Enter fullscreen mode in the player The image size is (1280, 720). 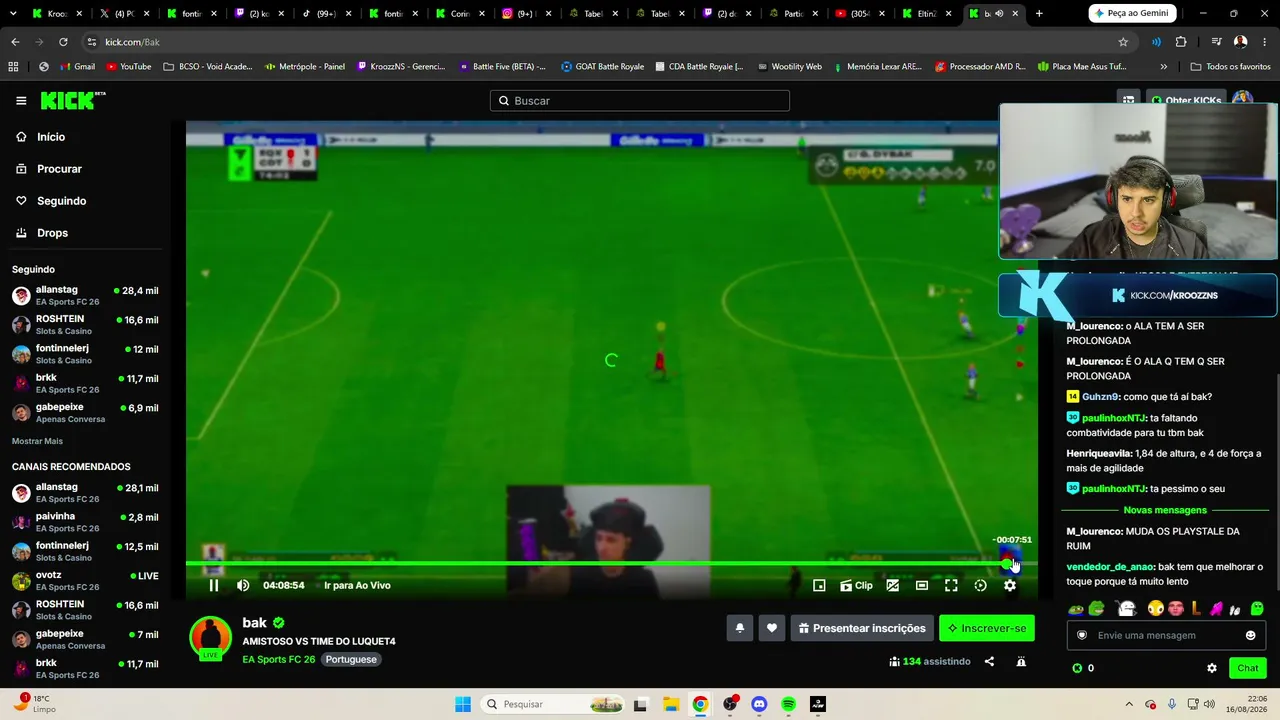(951, 586)
